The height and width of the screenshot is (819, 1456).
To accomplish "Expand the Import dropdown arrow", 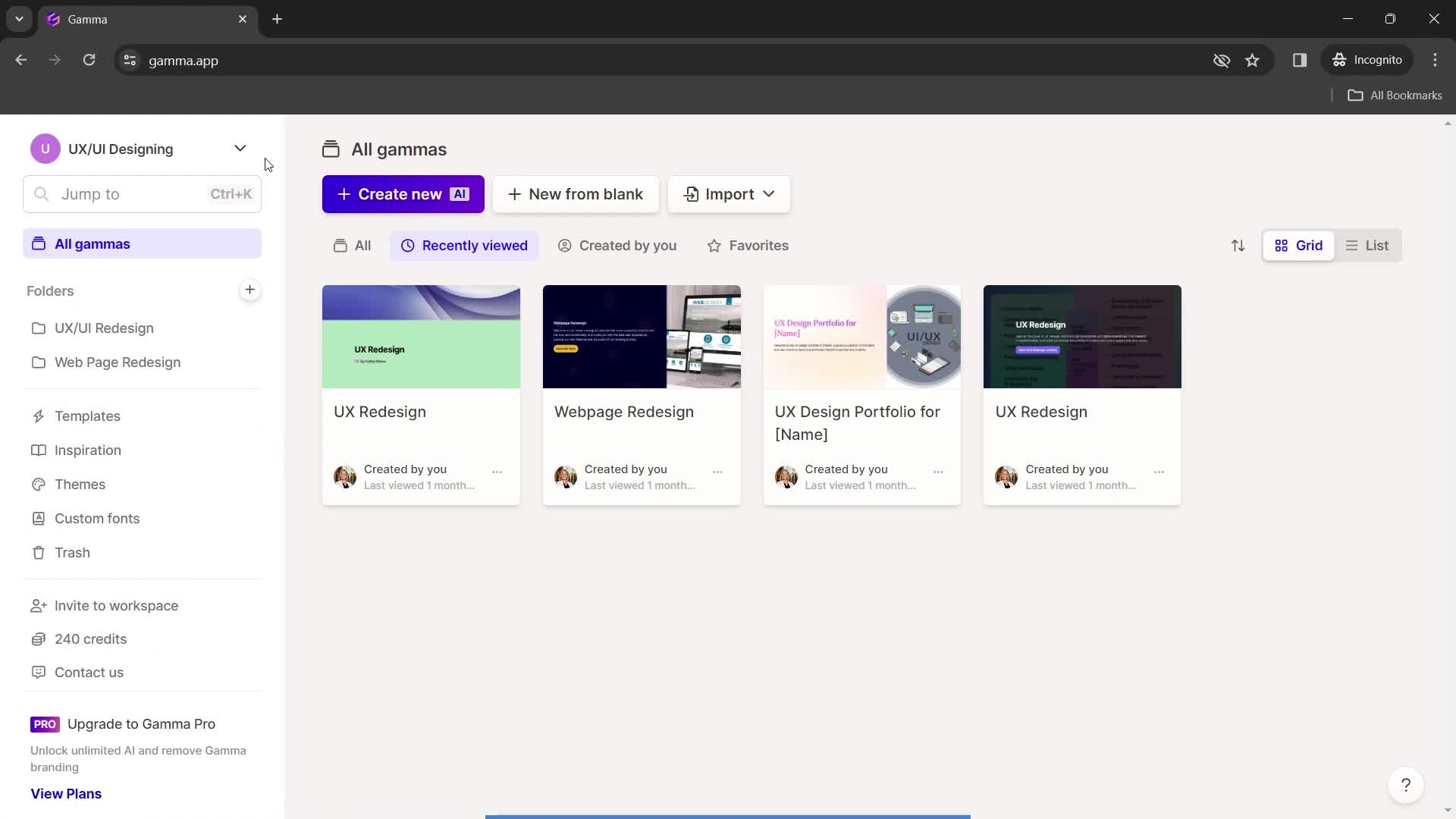I will click(768, 194).
